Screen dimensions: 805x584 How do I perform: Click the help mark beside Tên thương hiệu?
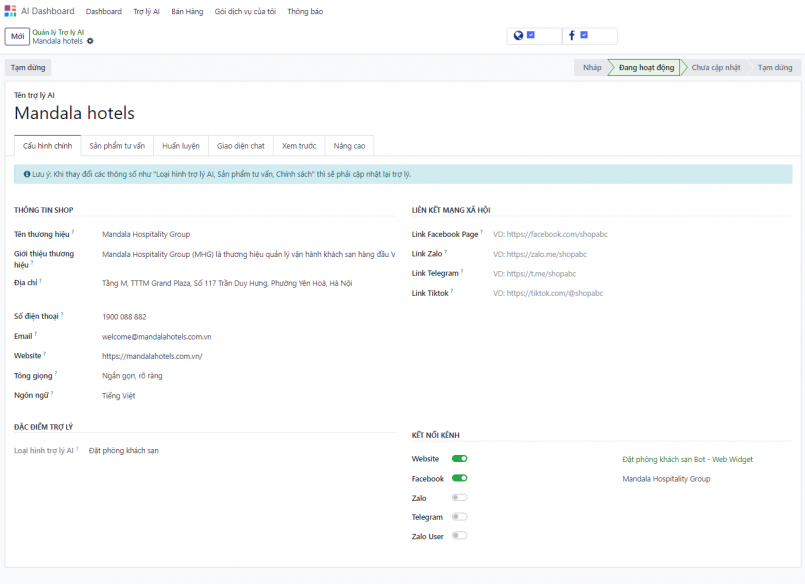pyautogui.click(x=73, y=232)
